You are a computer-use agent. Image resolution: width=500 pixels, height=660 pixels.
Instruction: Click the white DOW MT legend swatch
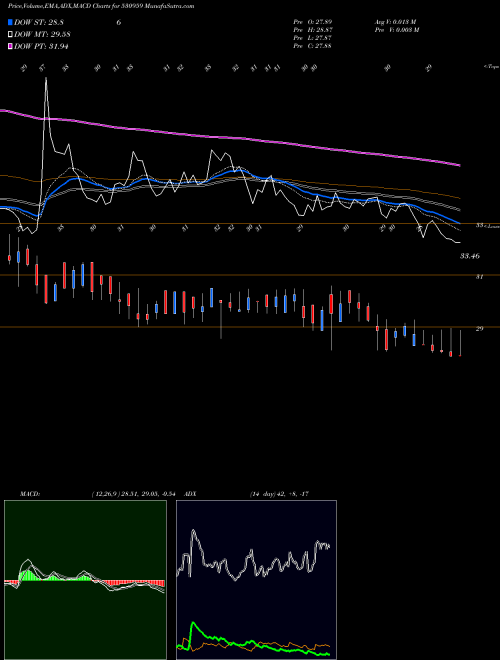click(x=11, y=35)
